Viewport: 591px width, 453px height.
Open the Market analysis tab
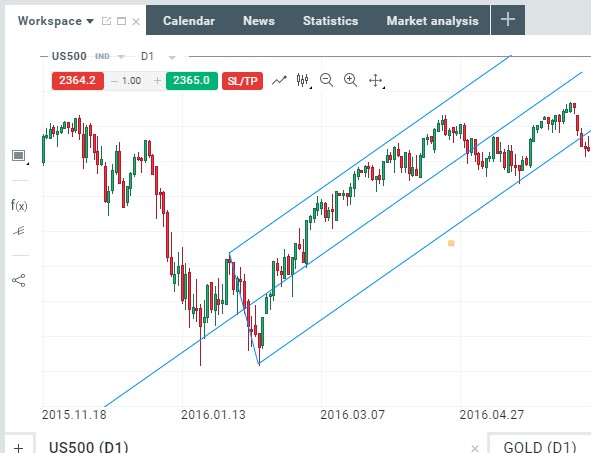[x=432, y=21]
